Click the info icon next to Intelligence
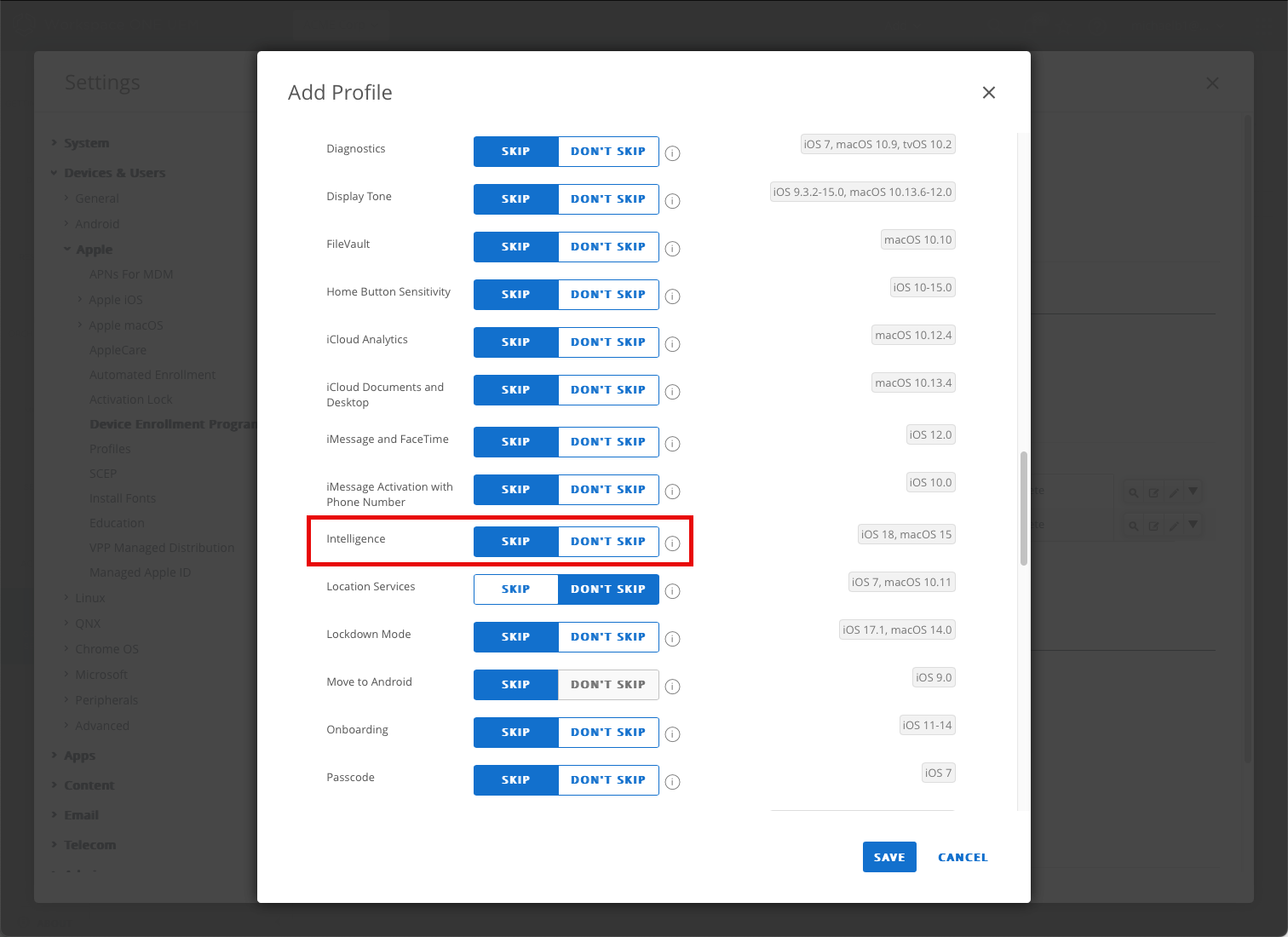Screen dimensions: 1288x937 tap(672, 543)
